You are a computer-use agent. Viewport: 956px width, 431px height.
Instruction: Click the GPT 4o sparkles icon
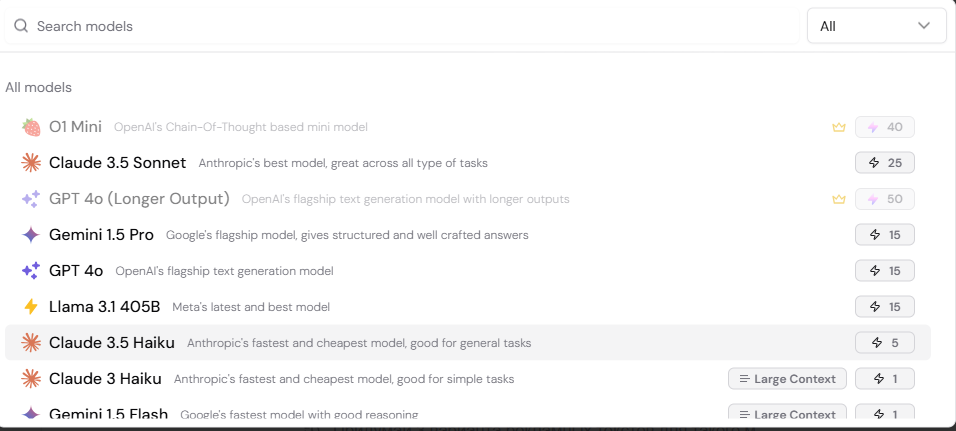coord(30,271)
